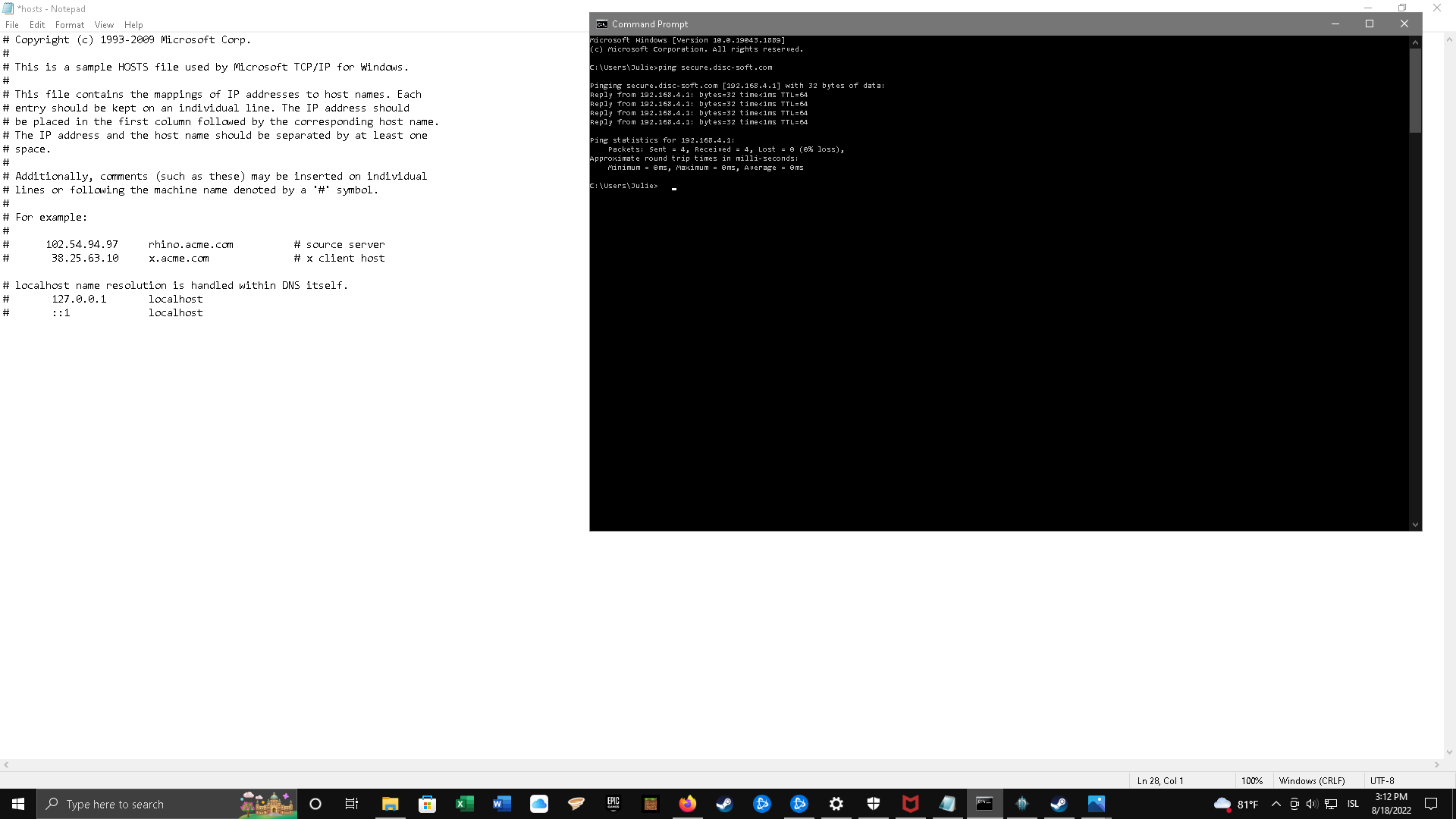Image resolution: width=1456 pixels, height=819 pixels.
Task: Open the iCloud taskbar icon
Action: click(538, 804)
